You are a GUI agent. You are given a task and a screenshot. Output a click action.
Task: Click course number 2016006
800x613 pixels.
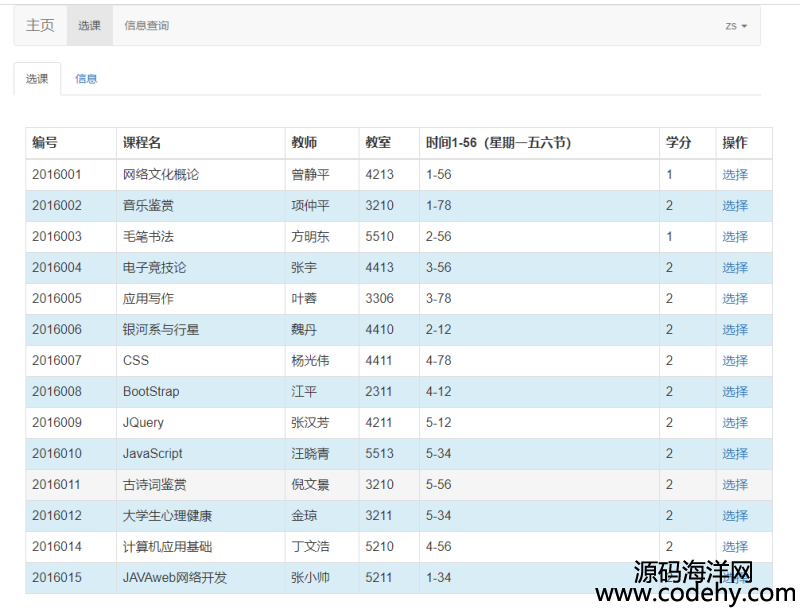pyautogui.click(x=57, y=330)
